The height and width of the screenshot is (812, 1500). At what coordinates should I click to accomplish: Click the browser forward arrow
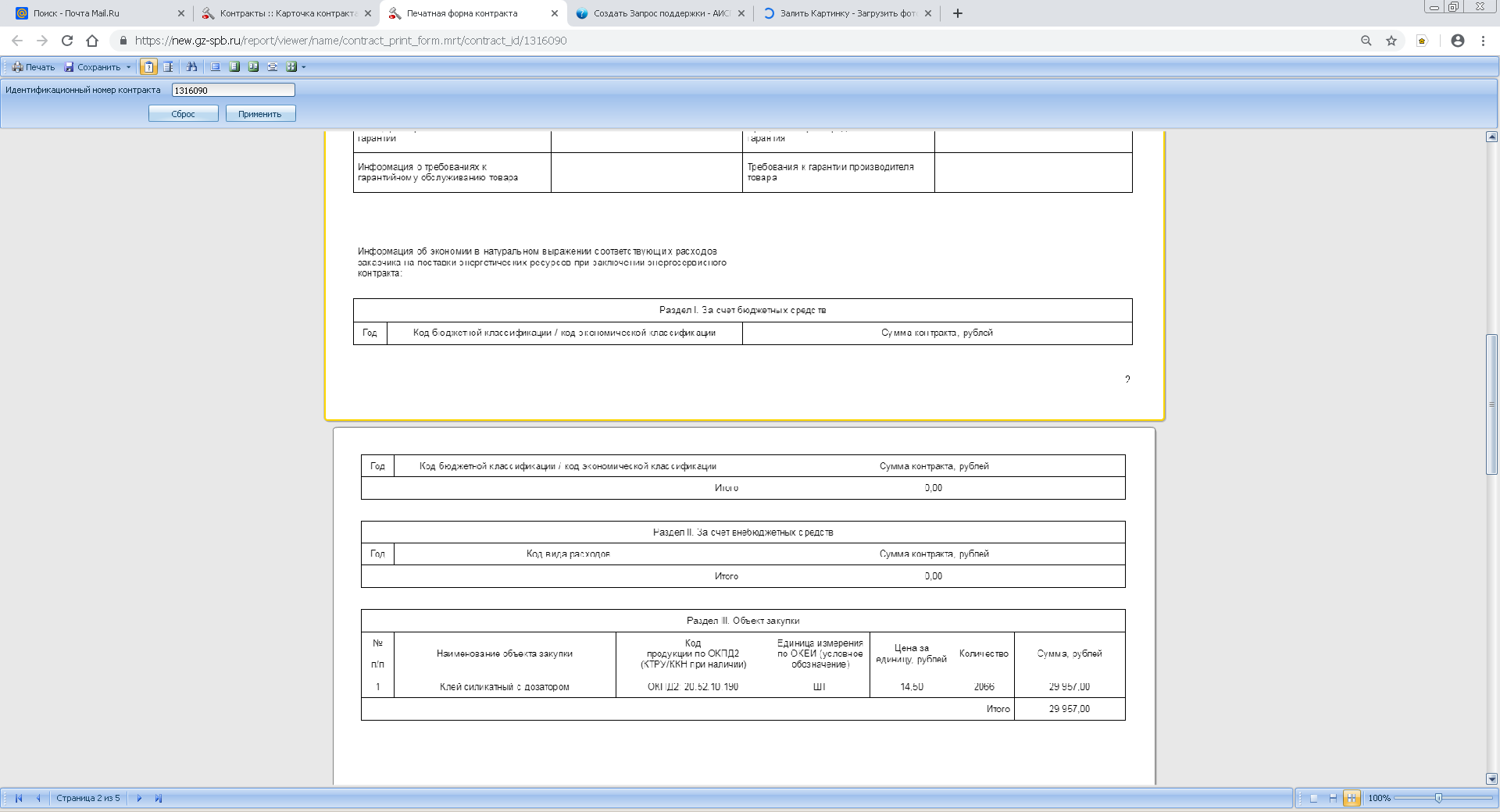42,41
